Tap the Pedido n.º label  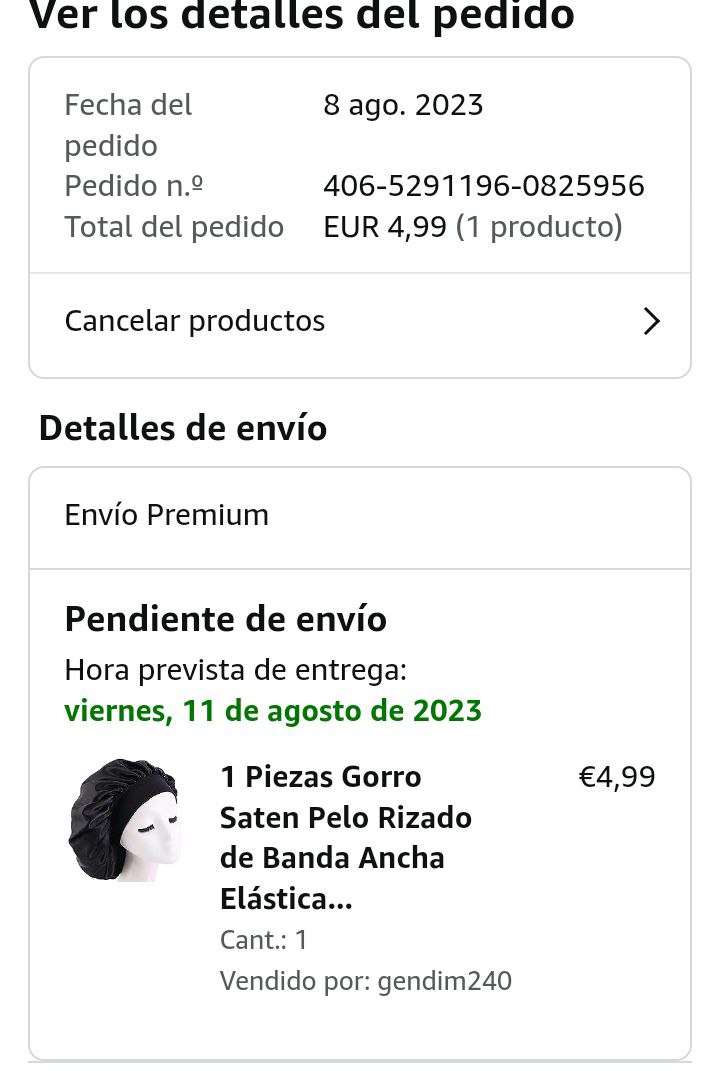point(134,186)
